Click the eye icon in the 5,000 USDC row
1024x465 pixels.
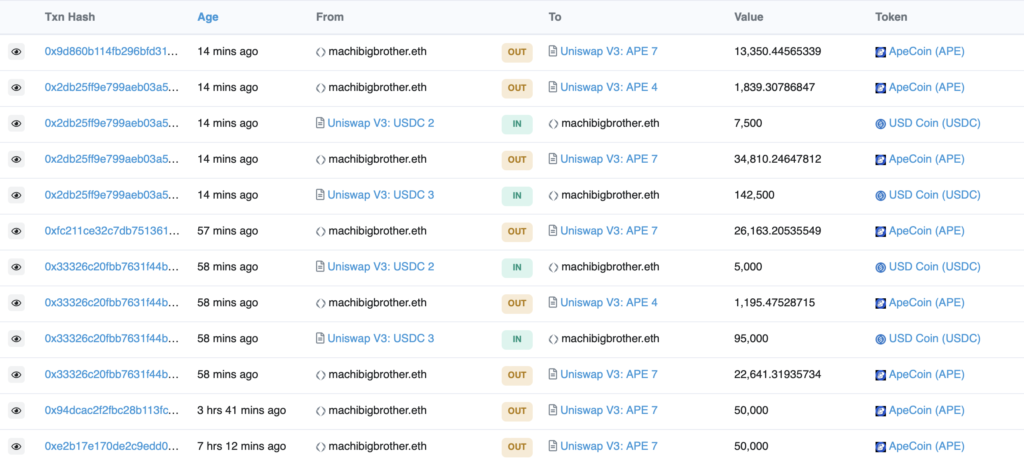click(16, 267)
